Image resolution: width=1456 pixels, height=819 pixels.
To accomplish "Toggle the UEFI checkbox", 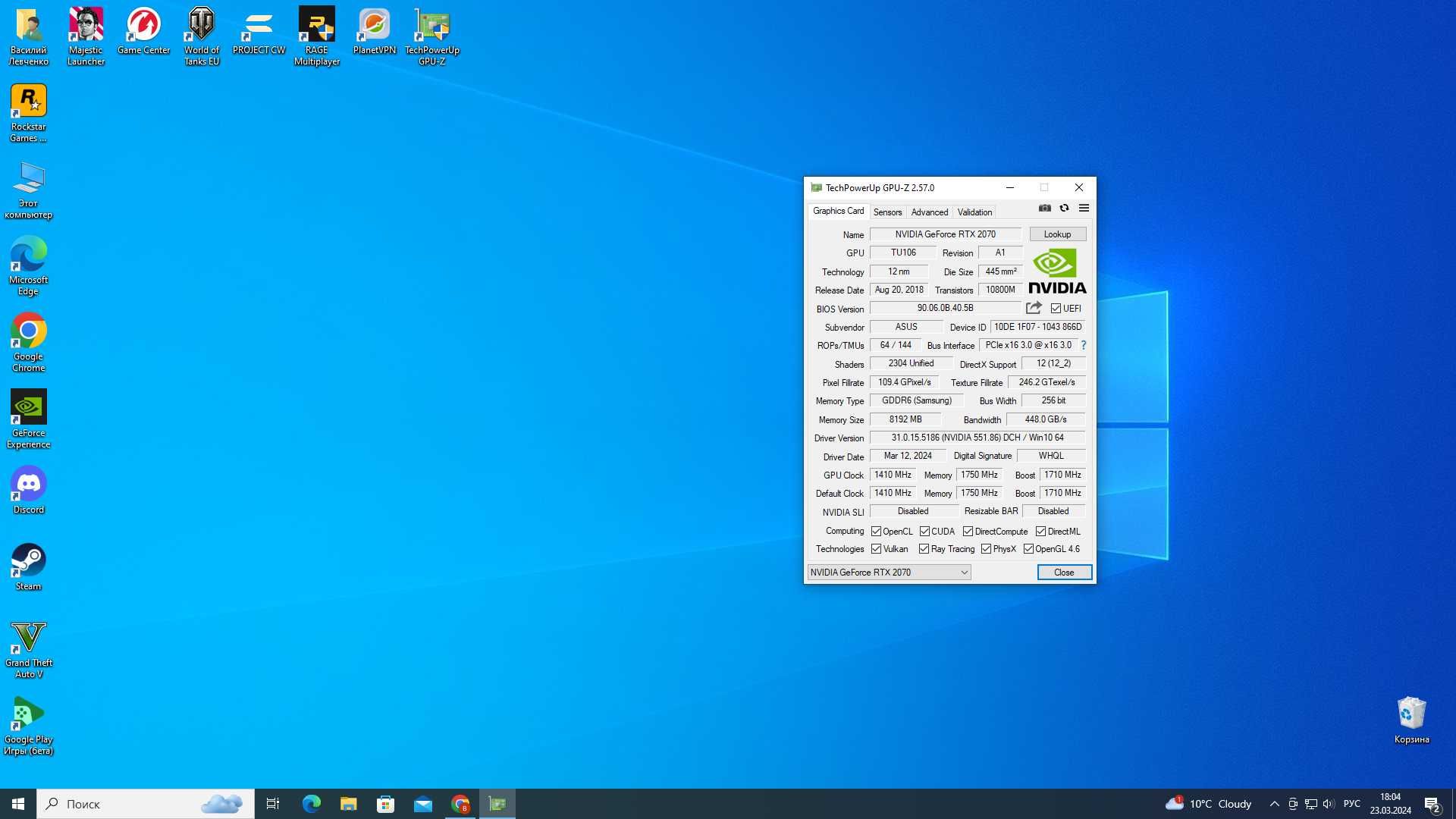I will [x=1056, y=309].
